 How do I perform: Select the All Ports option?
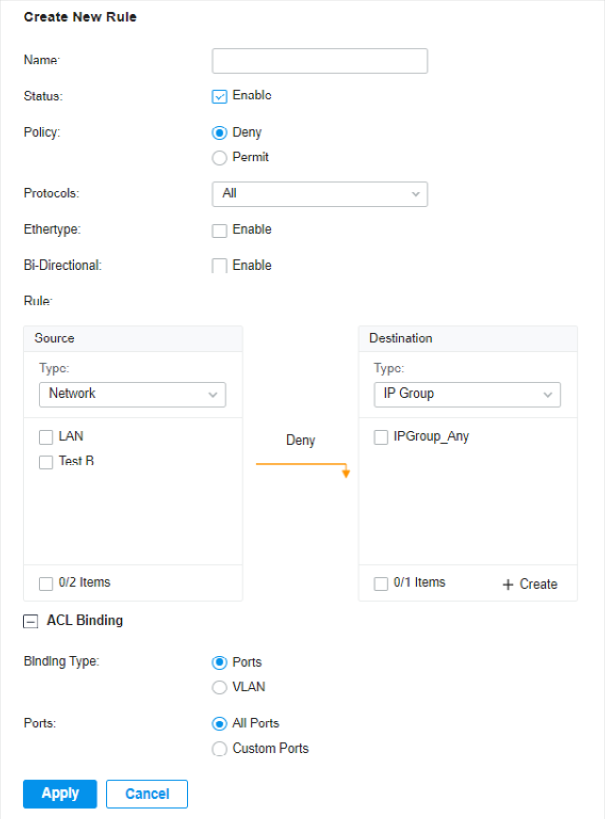[219, 724]
